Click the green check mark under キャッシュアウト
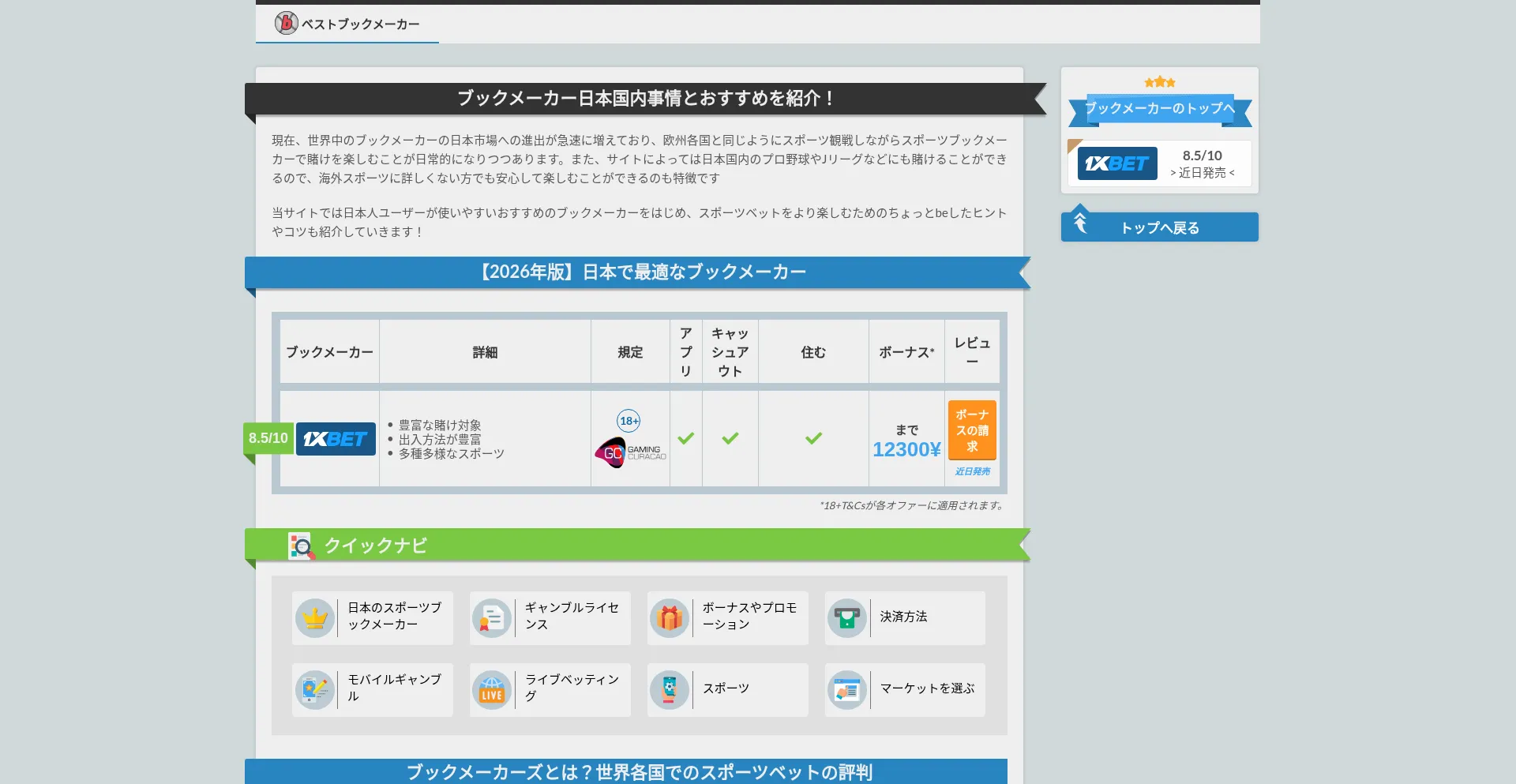 coord(730,438)
